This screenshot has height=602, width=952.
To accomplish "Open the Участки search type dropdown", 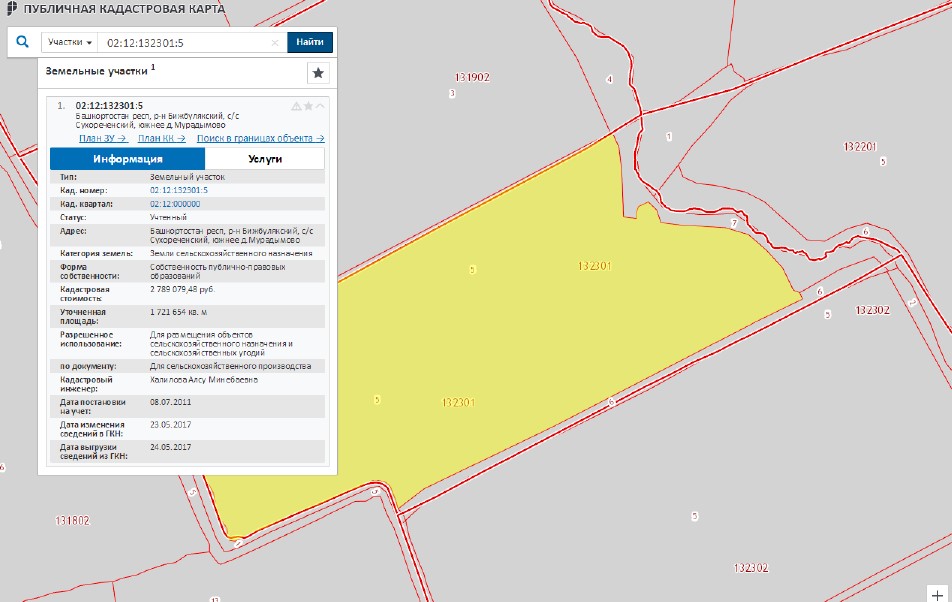I will [69, 43].
